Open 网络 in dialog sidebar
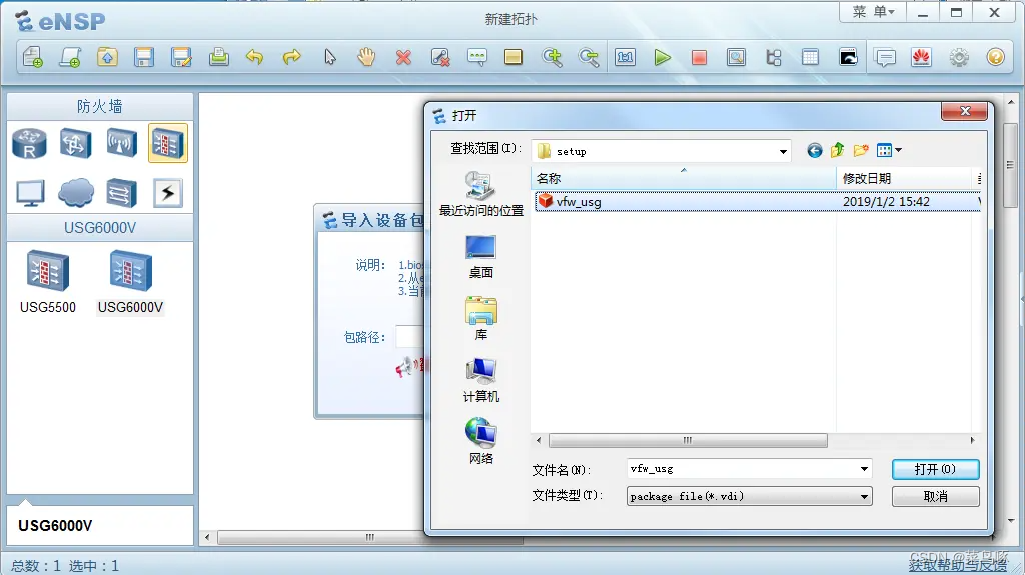 tap(481, 442)
